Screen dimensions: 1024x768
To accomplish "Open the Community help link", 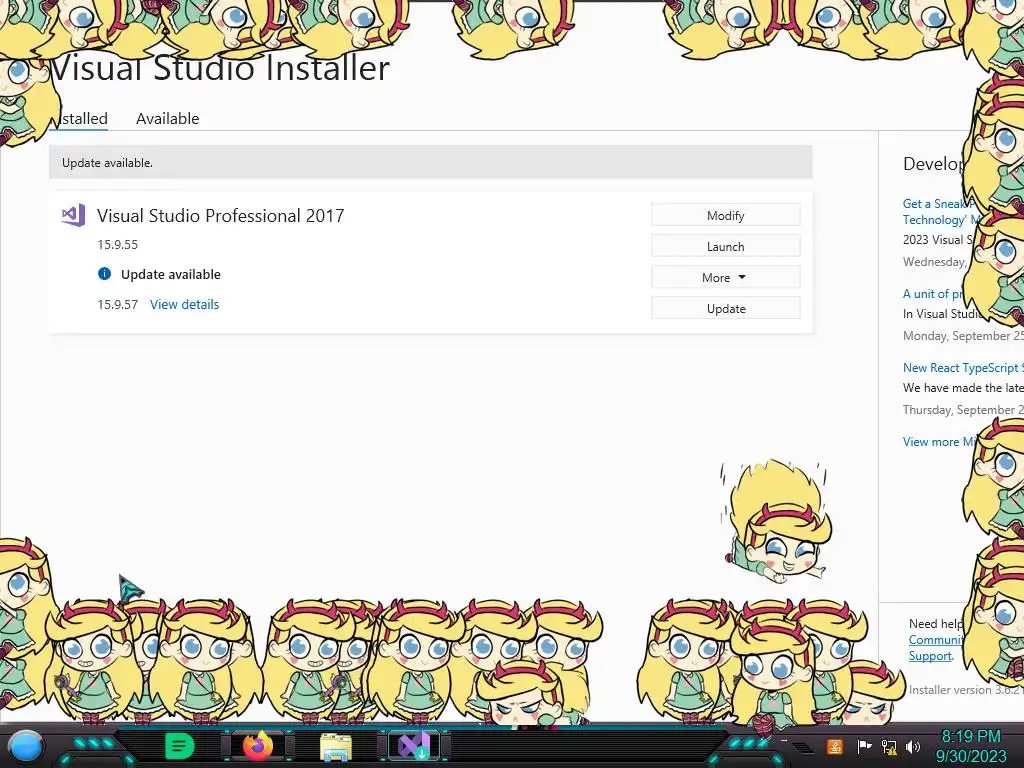I will [936, 640].
